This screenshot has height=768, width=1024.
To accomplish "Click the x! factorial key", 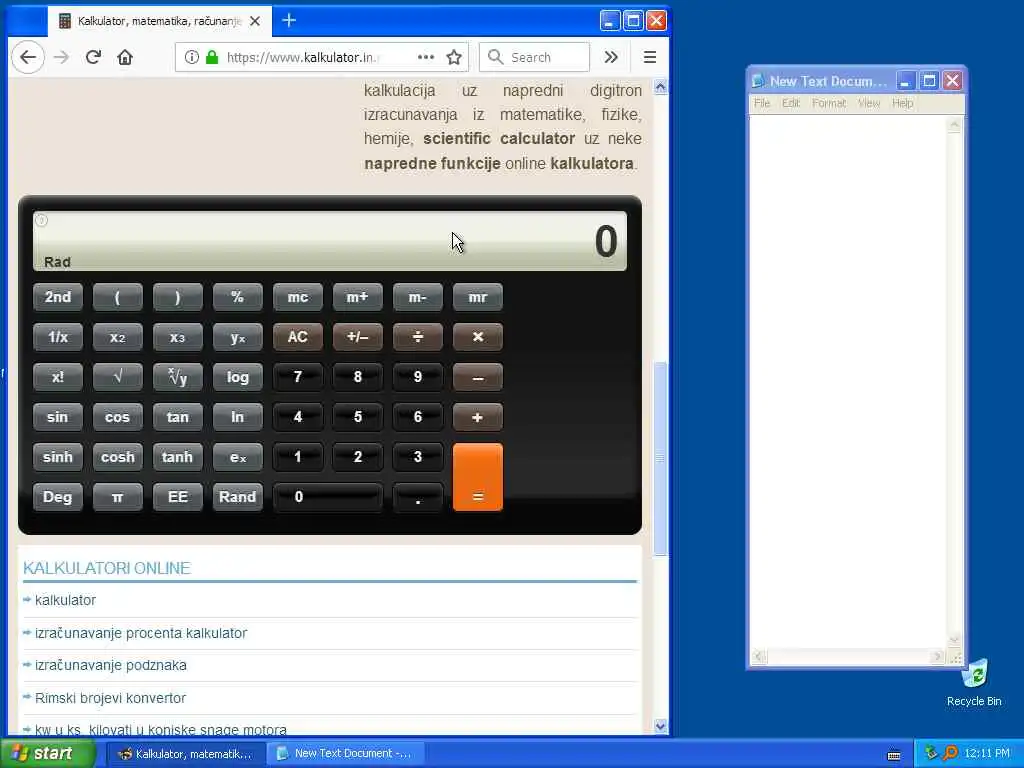I will point(58,377).
